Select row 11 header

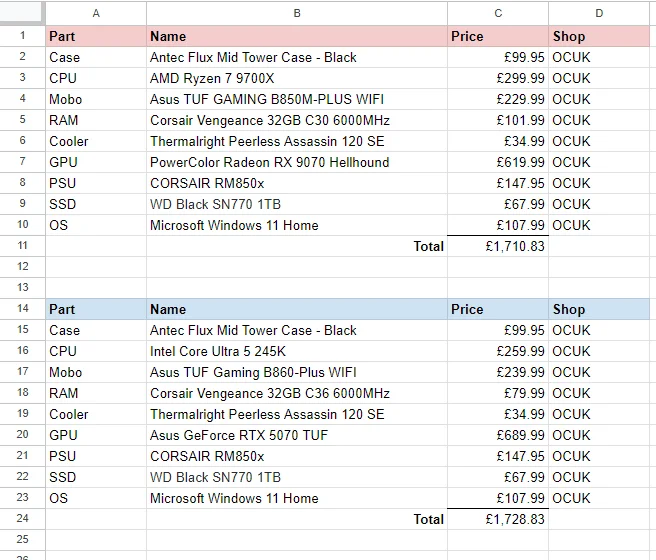click(x=23, y=246)
